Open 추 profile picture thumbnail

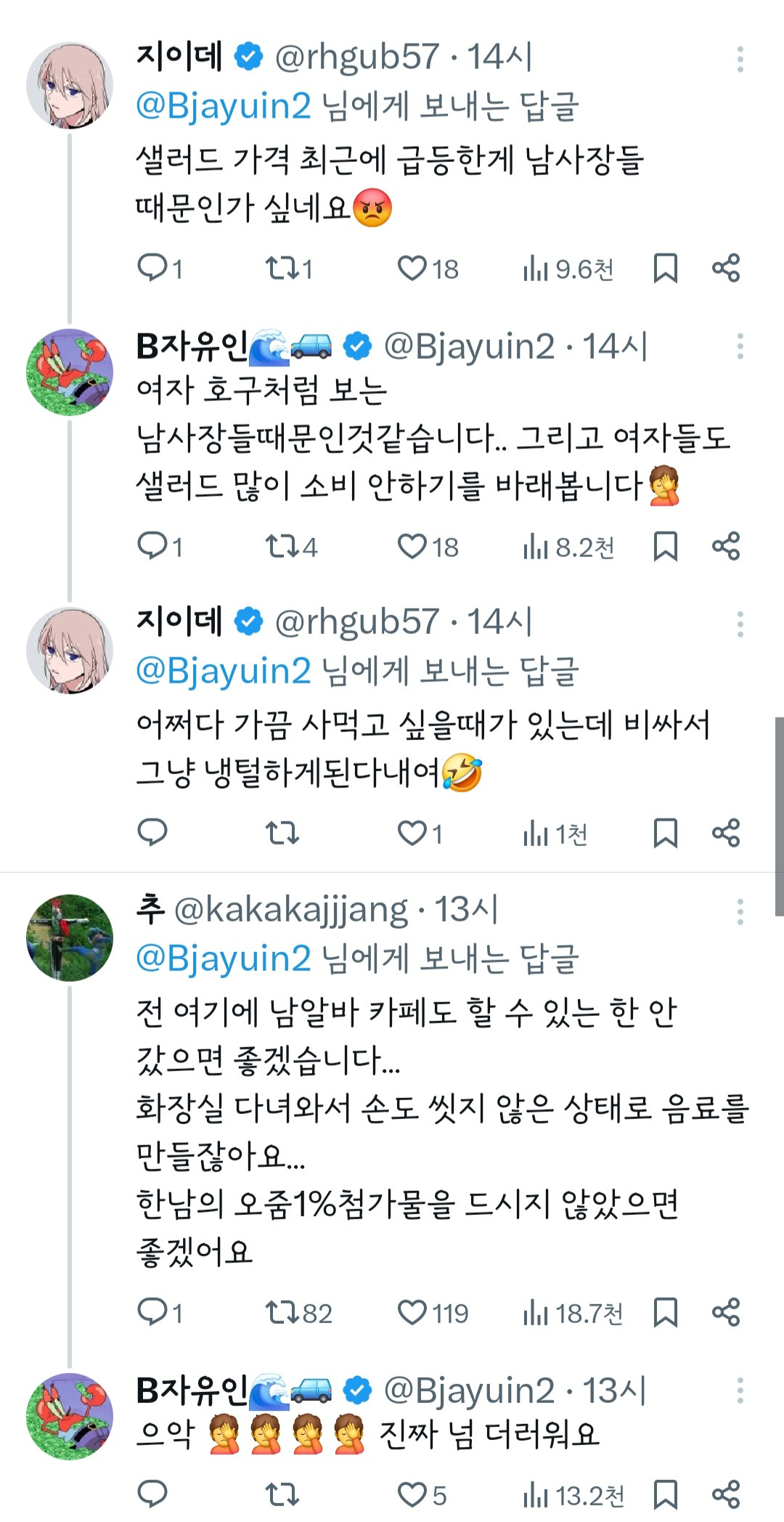[70, 938]
